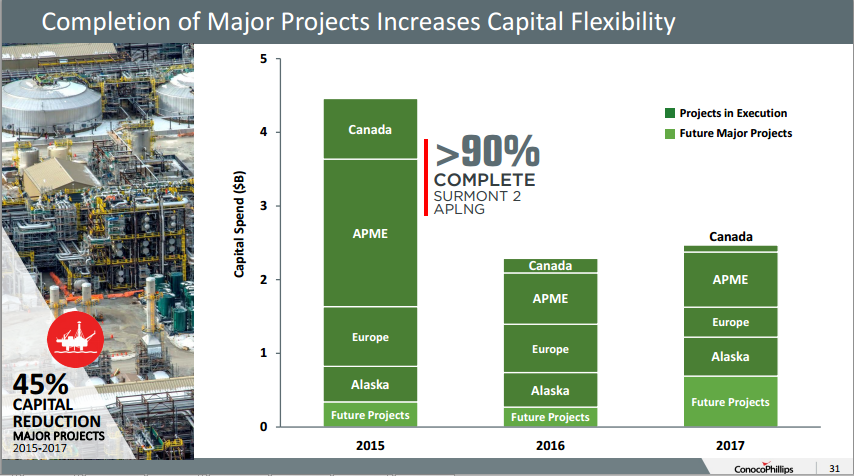Click the ConocoPhillips logo in footer

pos(764,468)
